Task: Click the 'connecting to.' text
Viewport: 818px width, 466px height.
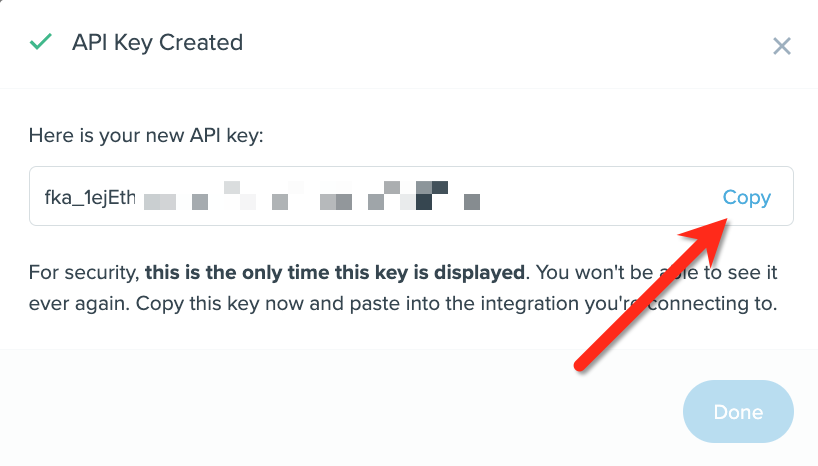Action: pyautogui.click(x=712, y=304)
